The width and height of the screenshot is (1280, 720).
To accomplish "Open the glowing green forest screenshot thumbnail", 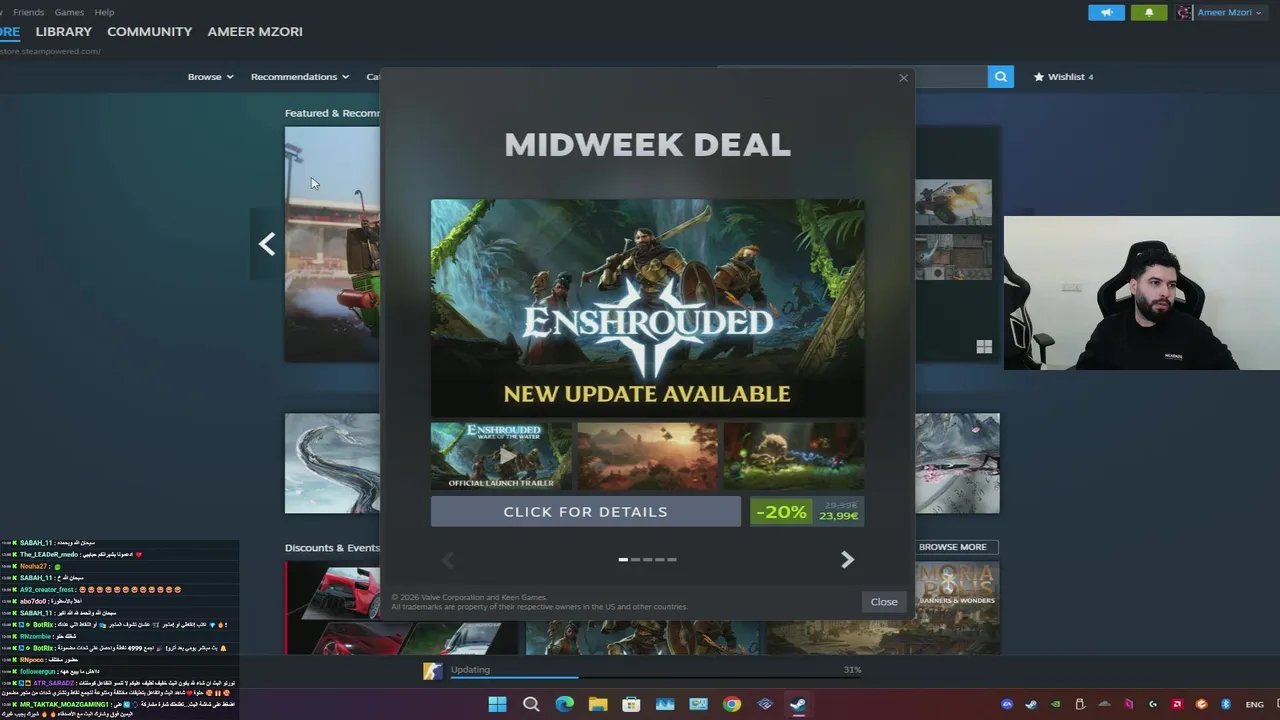I will [793, 456].
